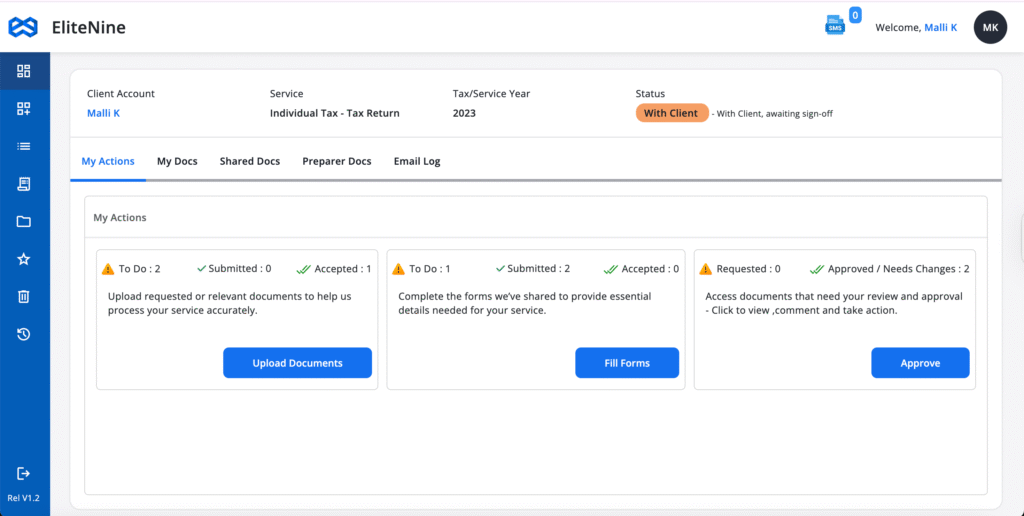Click the history clock sidebar icon
The height and width of the screenshot is (516, 1024).
(24, 334)
